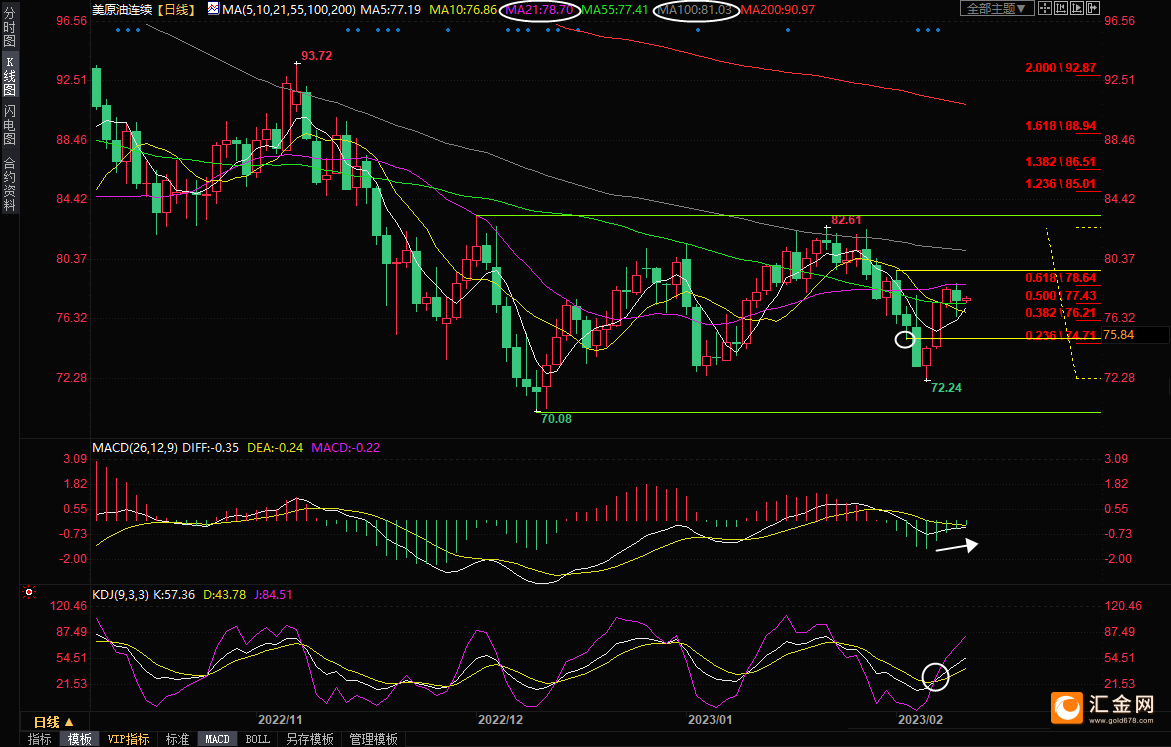1171x747 pixels.
Task: Click the expand chart right icon
Action: tap(1093, 8)
